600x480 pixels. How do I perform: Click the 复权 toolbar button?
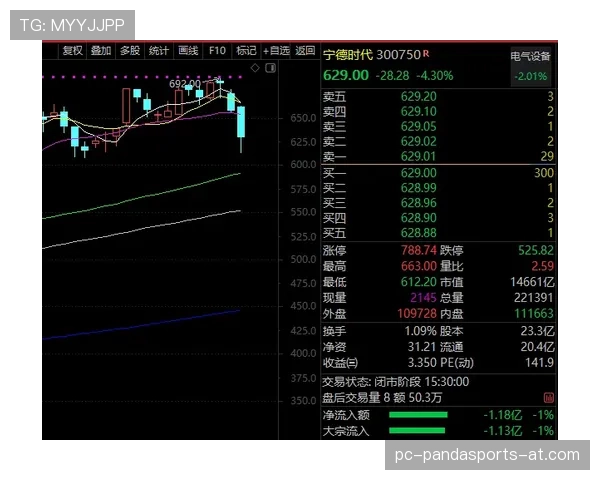[72, 51]
